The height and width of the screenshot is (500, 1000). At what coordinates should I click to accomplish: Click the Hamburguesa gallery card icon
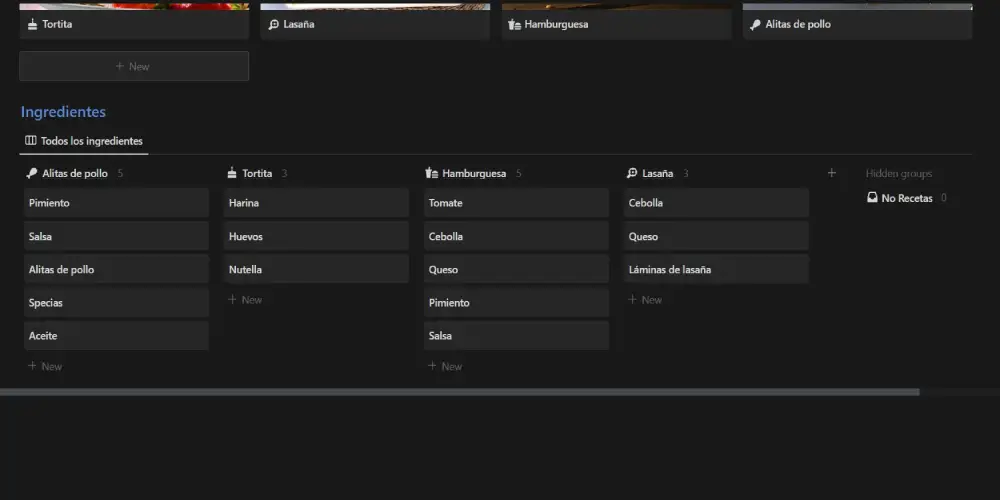click(x=515, y=24)
